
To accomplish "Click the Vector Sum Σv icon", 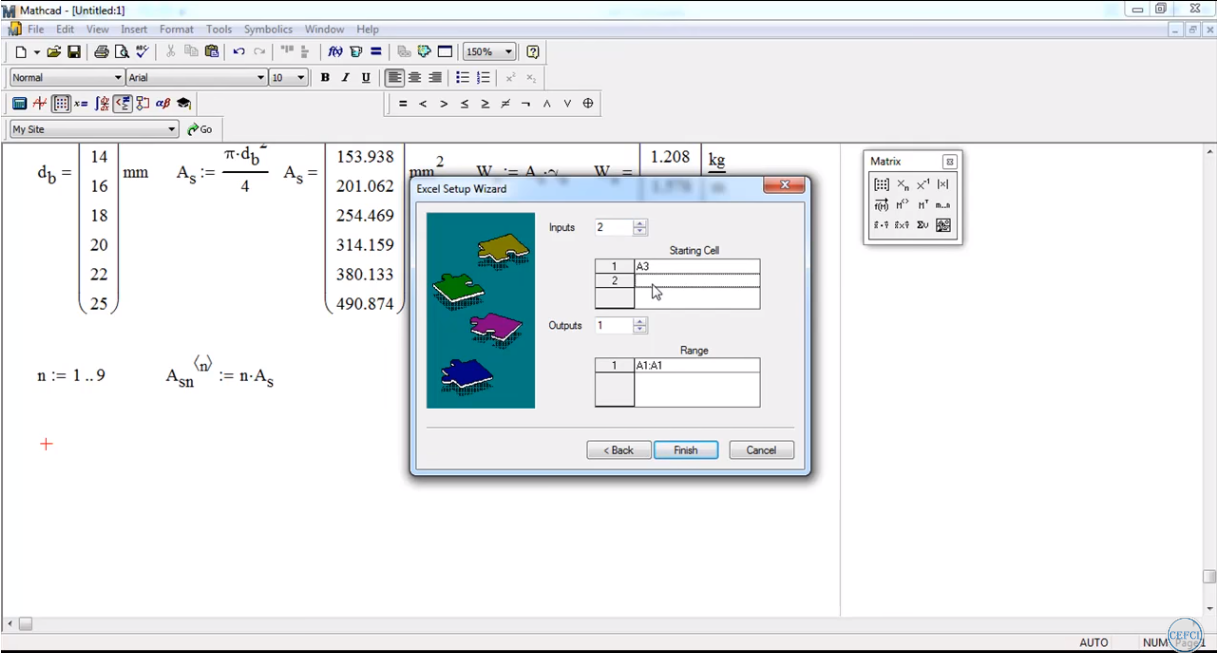I will click(x=922, y=225).
